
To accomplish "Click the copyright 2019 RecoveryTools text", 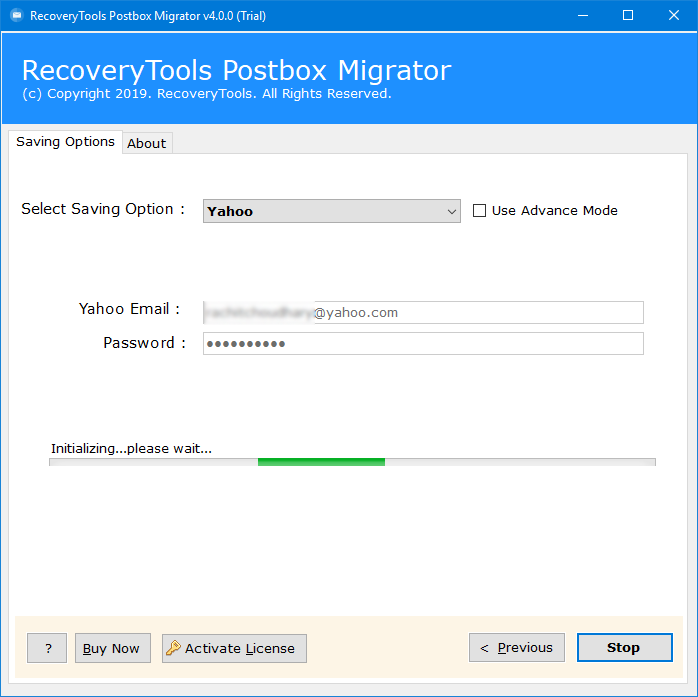I will coord(207,93).
